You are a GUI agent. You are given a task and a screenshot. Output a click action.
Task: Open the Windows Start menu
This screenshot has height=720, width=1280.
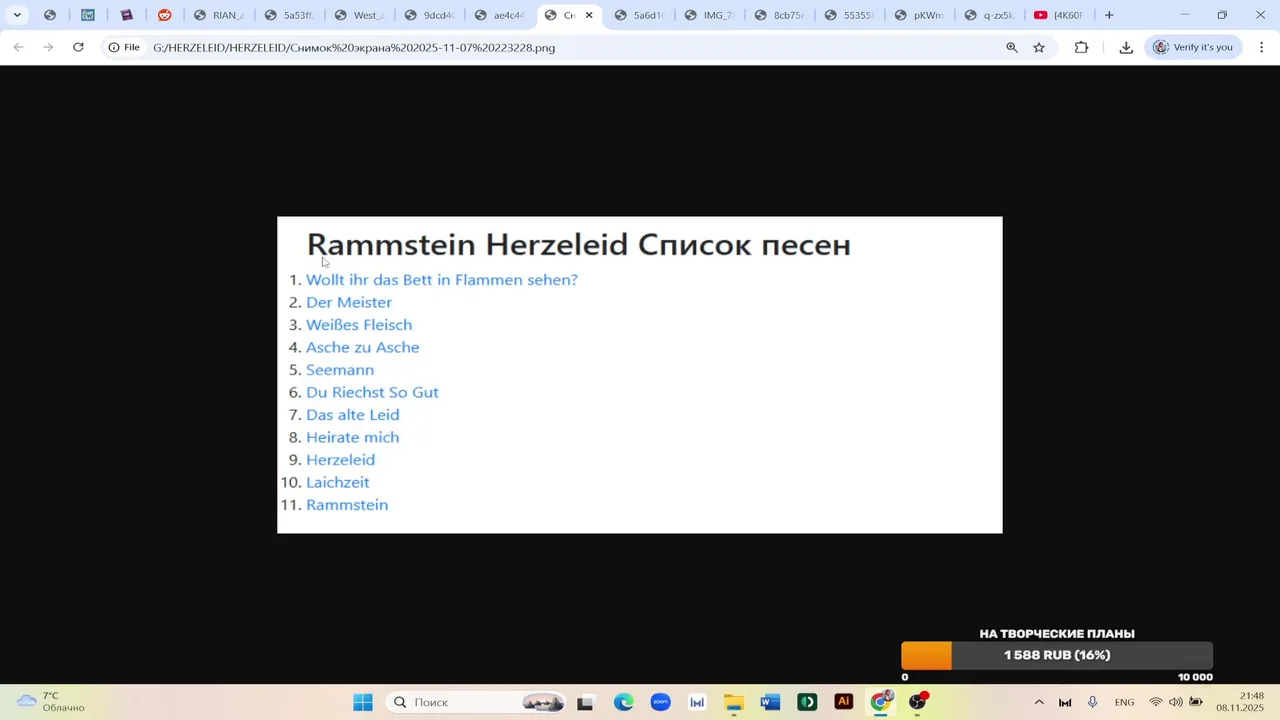point(363,702)
